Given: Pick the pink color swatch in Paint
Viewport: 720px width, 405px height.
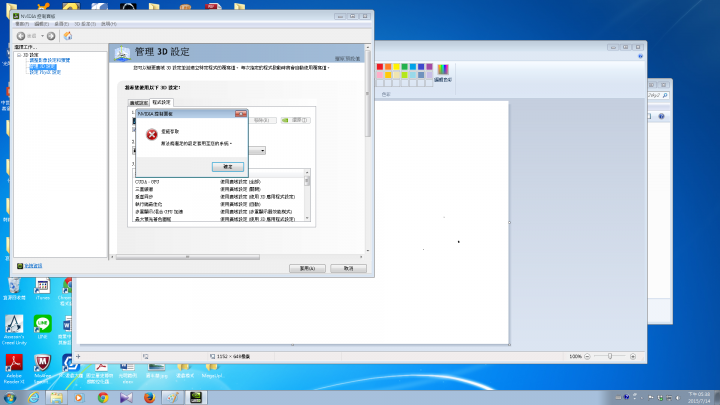Looking at the screenshot, I should coord(380,75).
